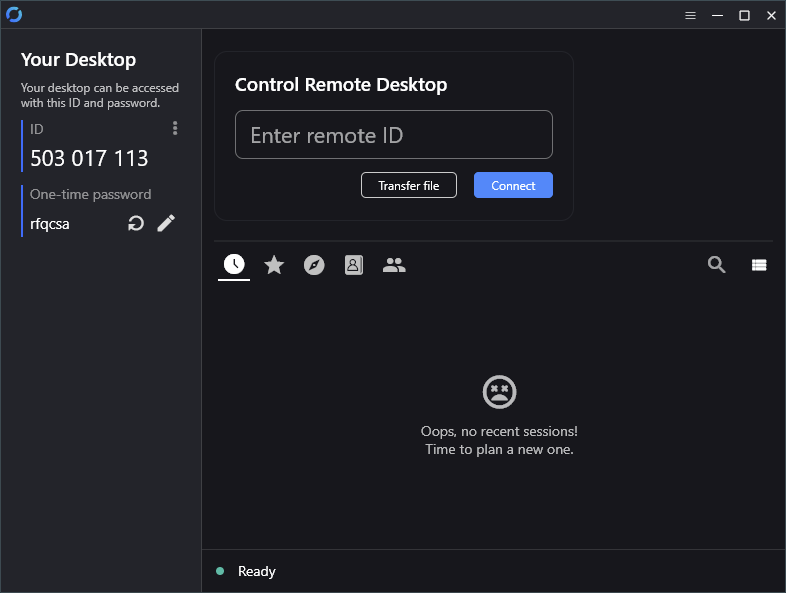Toggle the peer list view mode icon

(759, 265)
